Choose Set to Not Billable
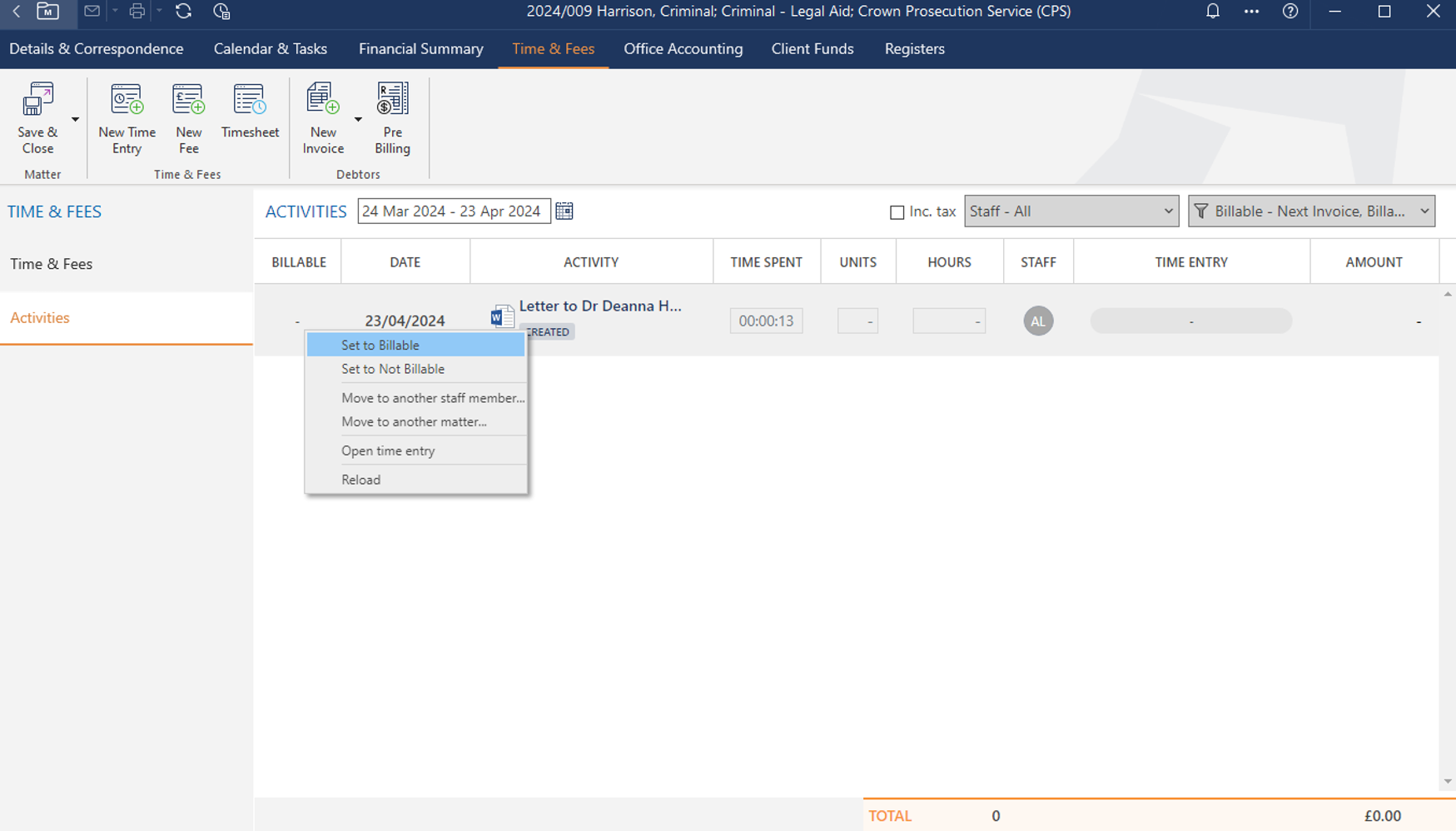Image resolution: width=1456 pixels, height=831 pixels. [x=392, y=369]
